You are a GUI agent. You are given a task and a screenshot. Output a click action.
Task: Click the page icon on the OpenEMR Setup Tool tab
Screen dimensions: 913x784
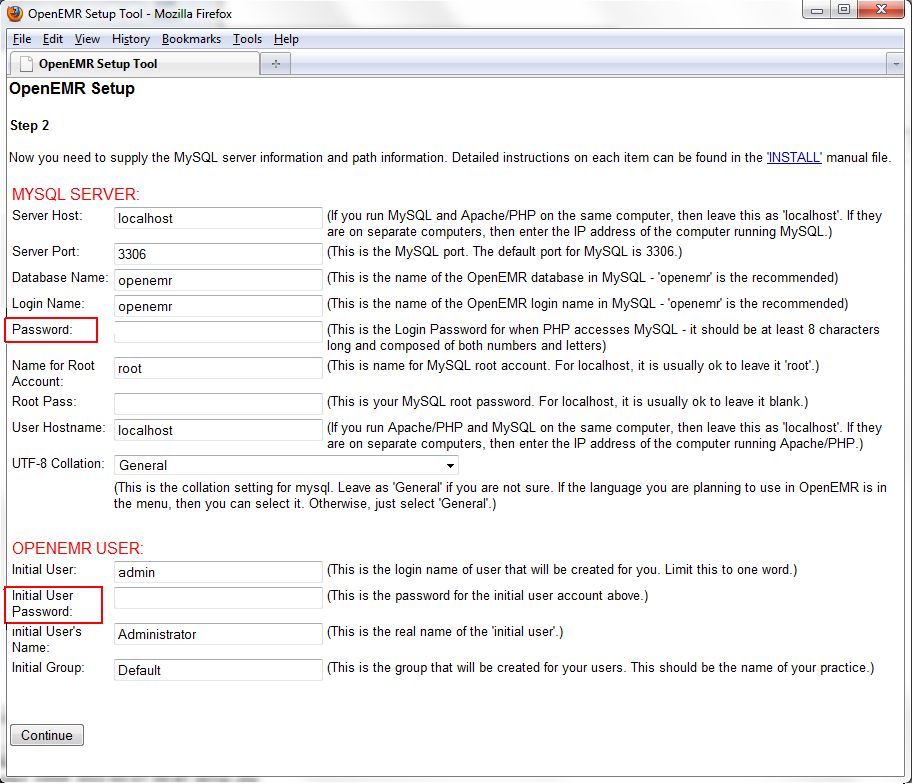pyautogui.click(x=26, y=64)
